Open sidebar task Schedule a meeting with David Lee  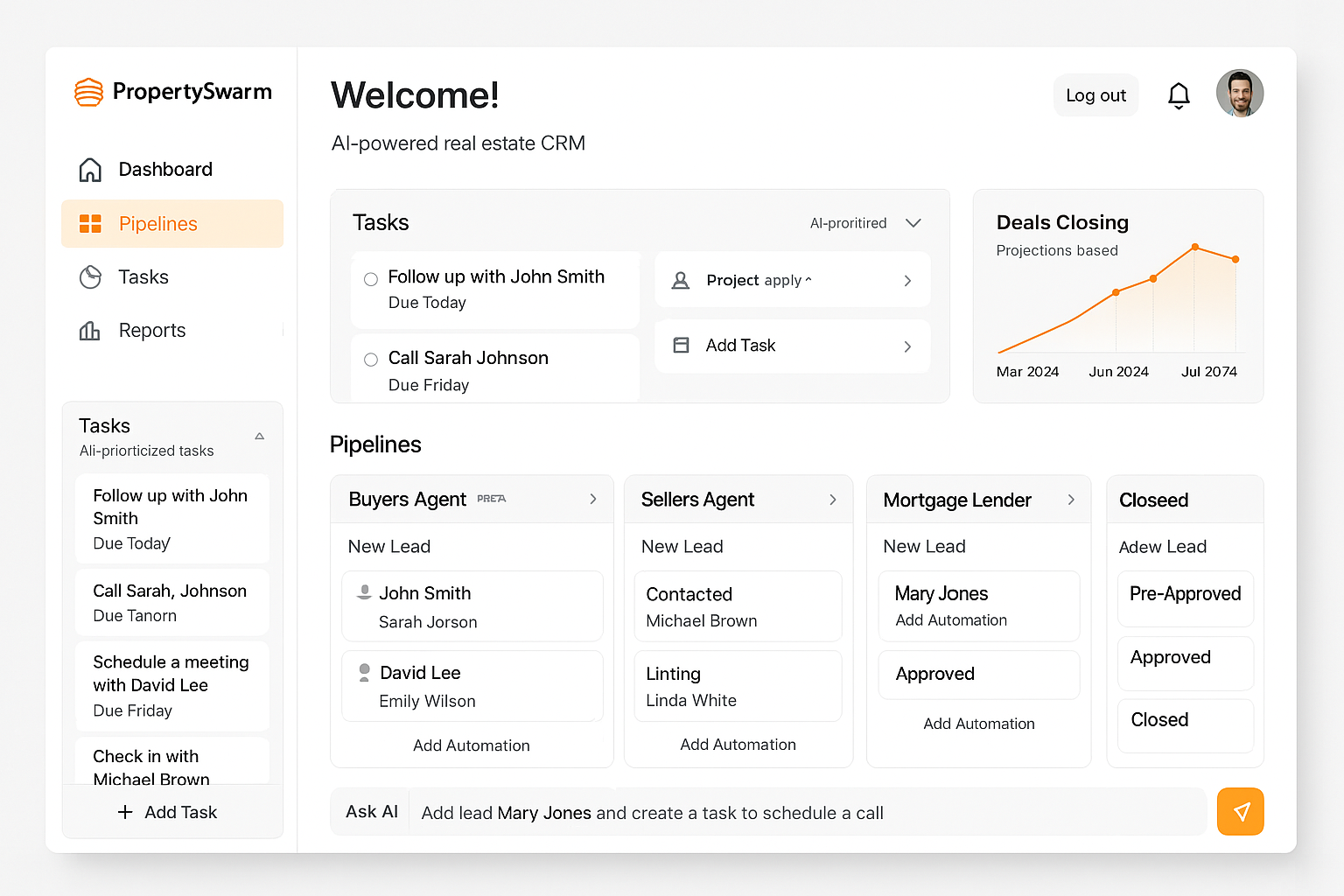tap(172, 686)
